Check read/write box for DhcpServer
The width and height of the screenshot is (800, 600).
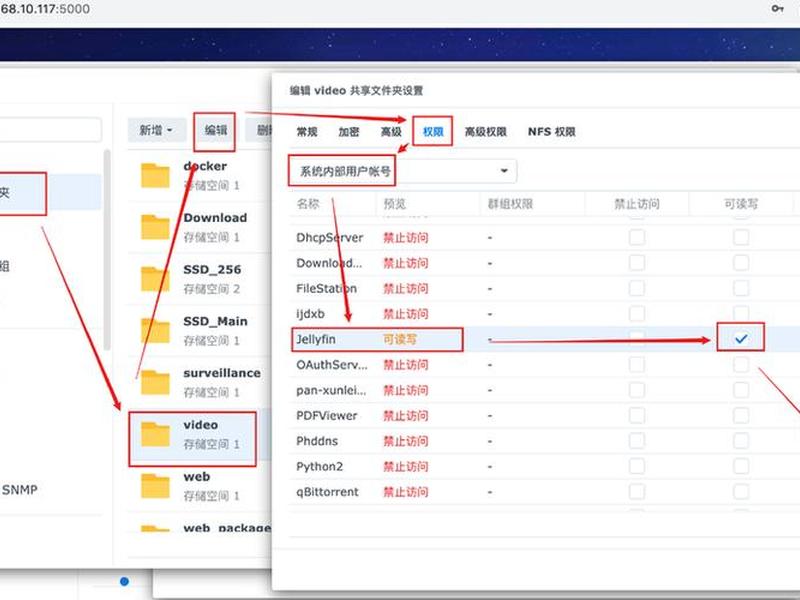pos(741,237)
